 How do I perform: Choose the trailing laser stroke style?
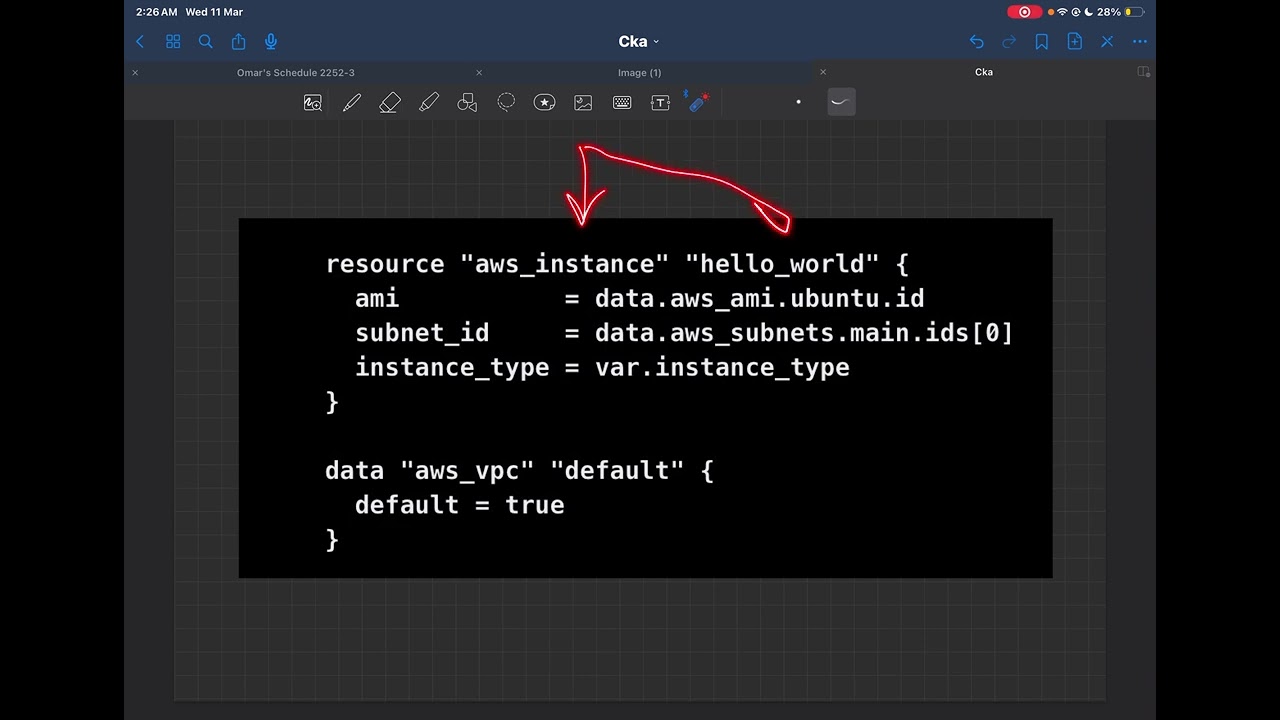[841, 101]
